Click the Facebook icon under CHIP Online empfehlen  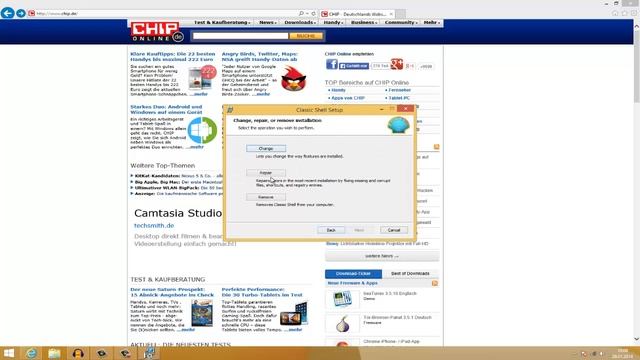pyautogui.click(x=331, y=64)
